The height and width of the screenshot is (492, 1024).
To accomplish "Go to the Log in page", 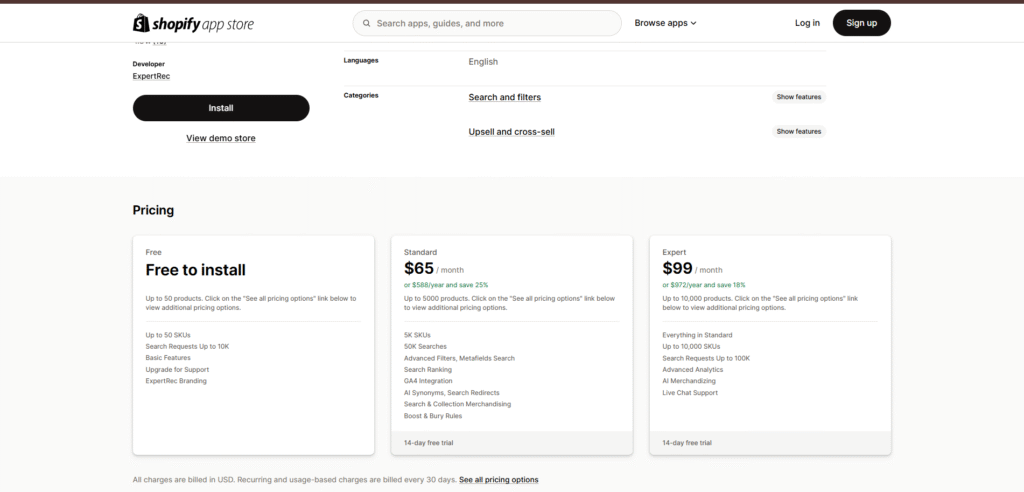I will (x=807, y=23).
